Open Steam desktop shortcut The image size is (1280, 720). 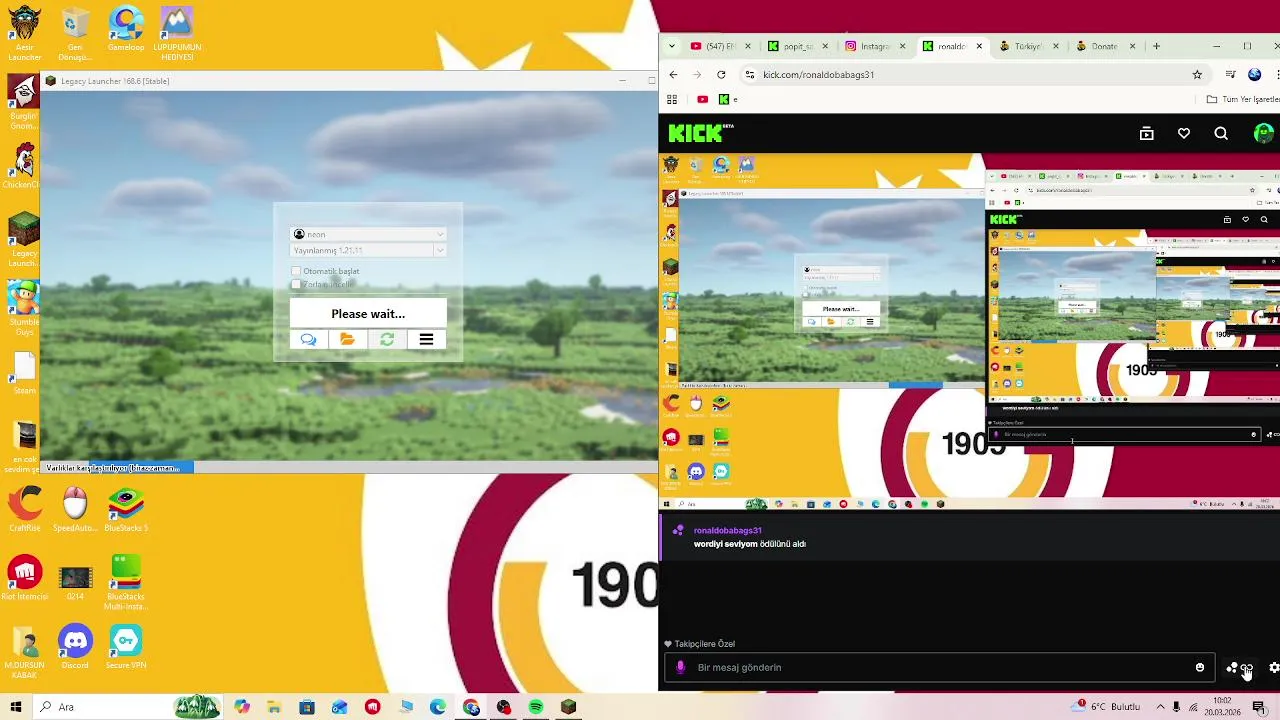[x=24, y=372]
